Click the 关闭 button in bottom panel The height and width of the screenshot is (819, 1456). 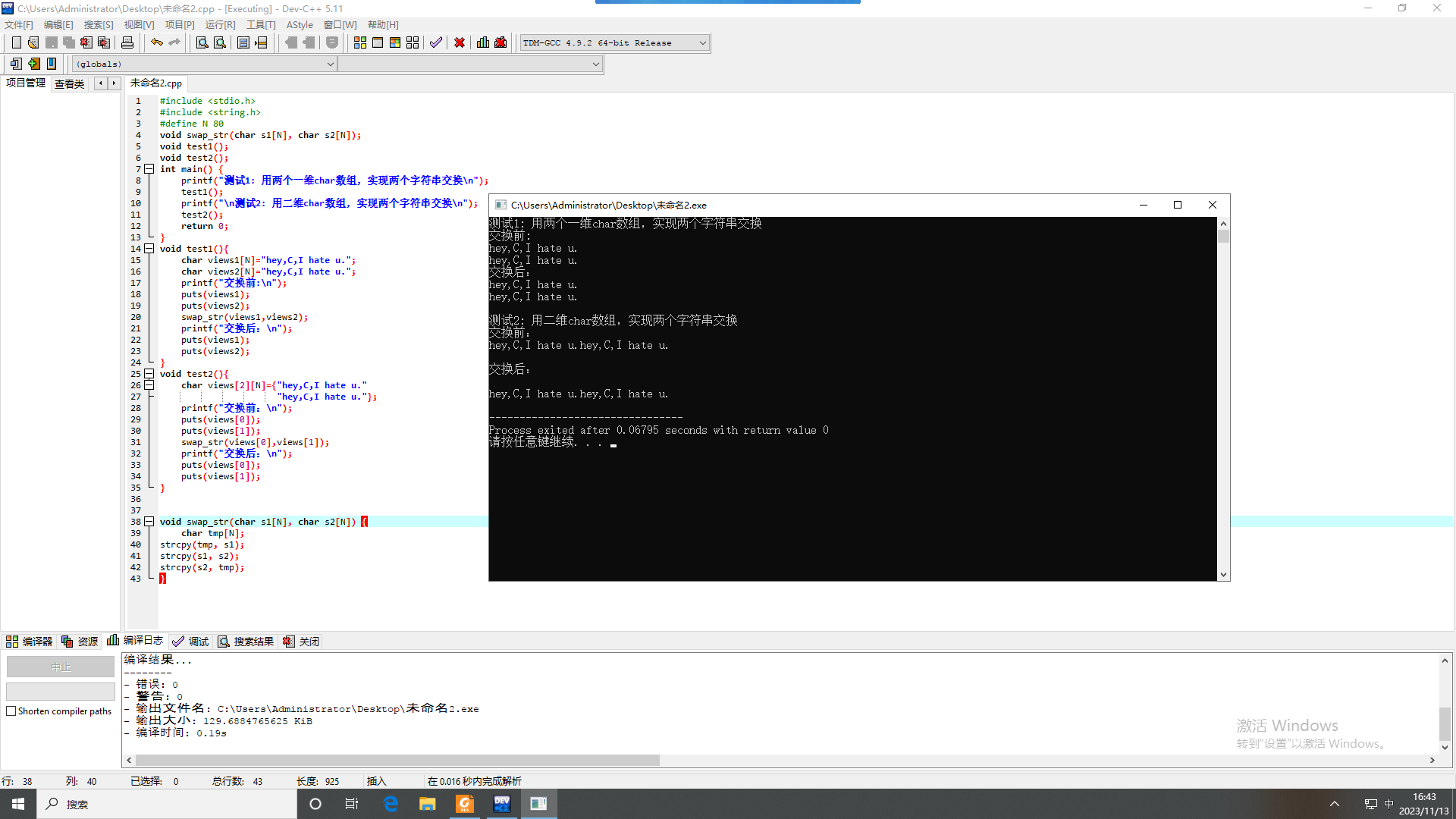tap(302, 642)
